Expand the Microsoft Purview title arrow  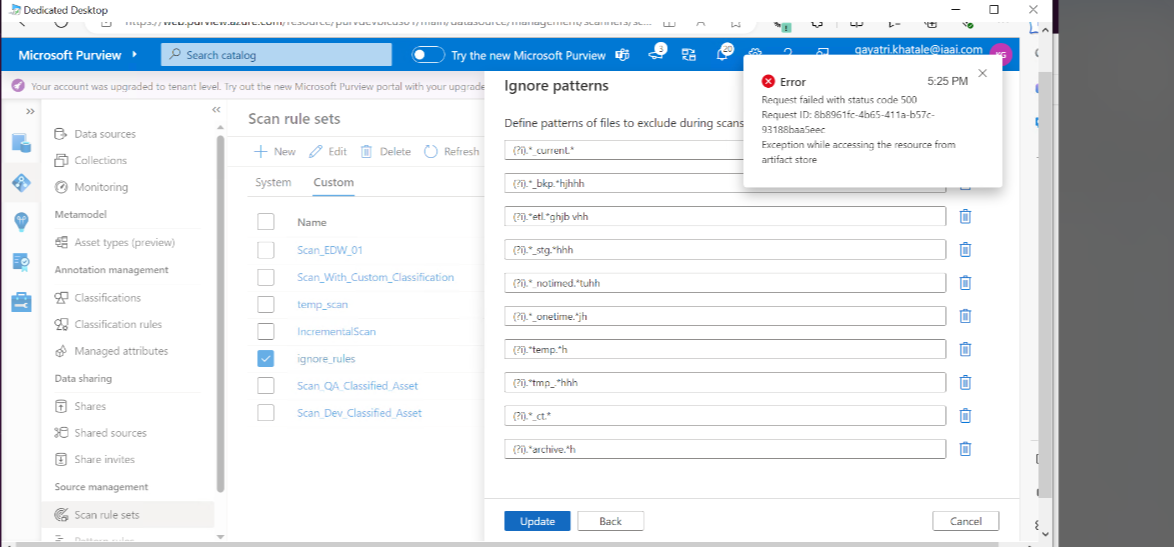(135, 55)
